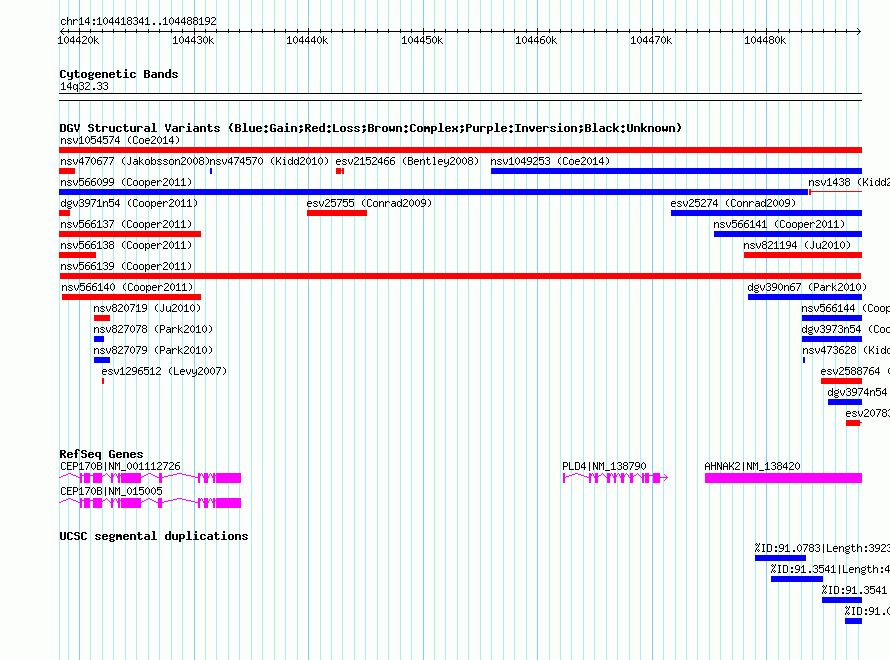Click the red bar under nsv821194
890x660 pixels.
point(803,255)
